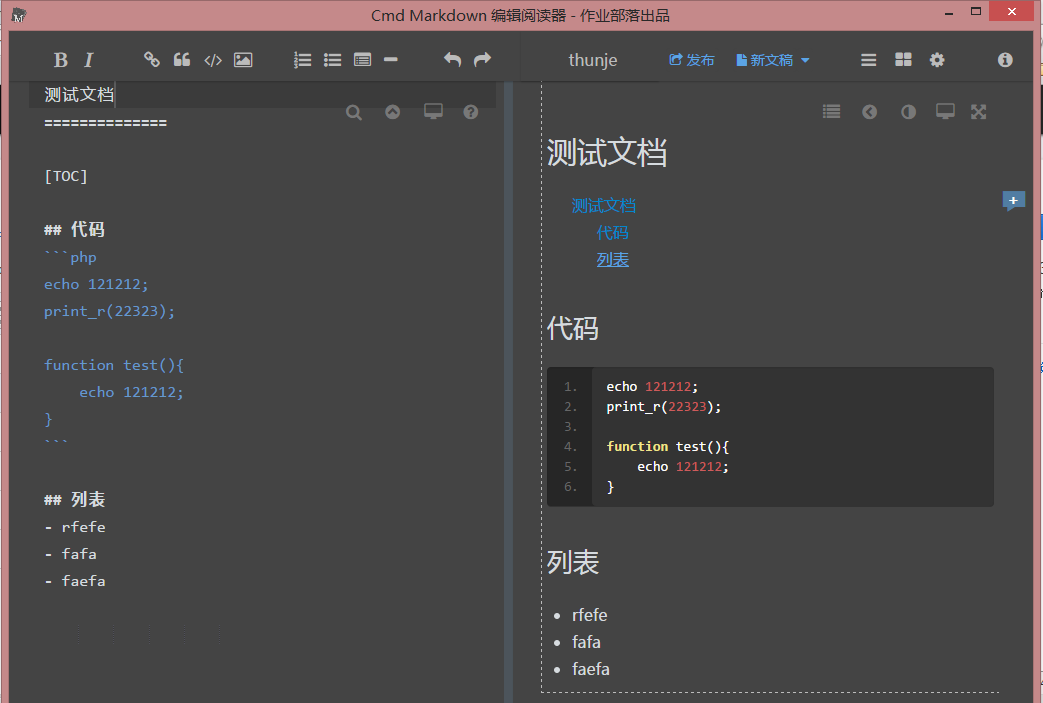1043x703 pixels.
Task: Open the thunje user account
Action: coord(593,61)
